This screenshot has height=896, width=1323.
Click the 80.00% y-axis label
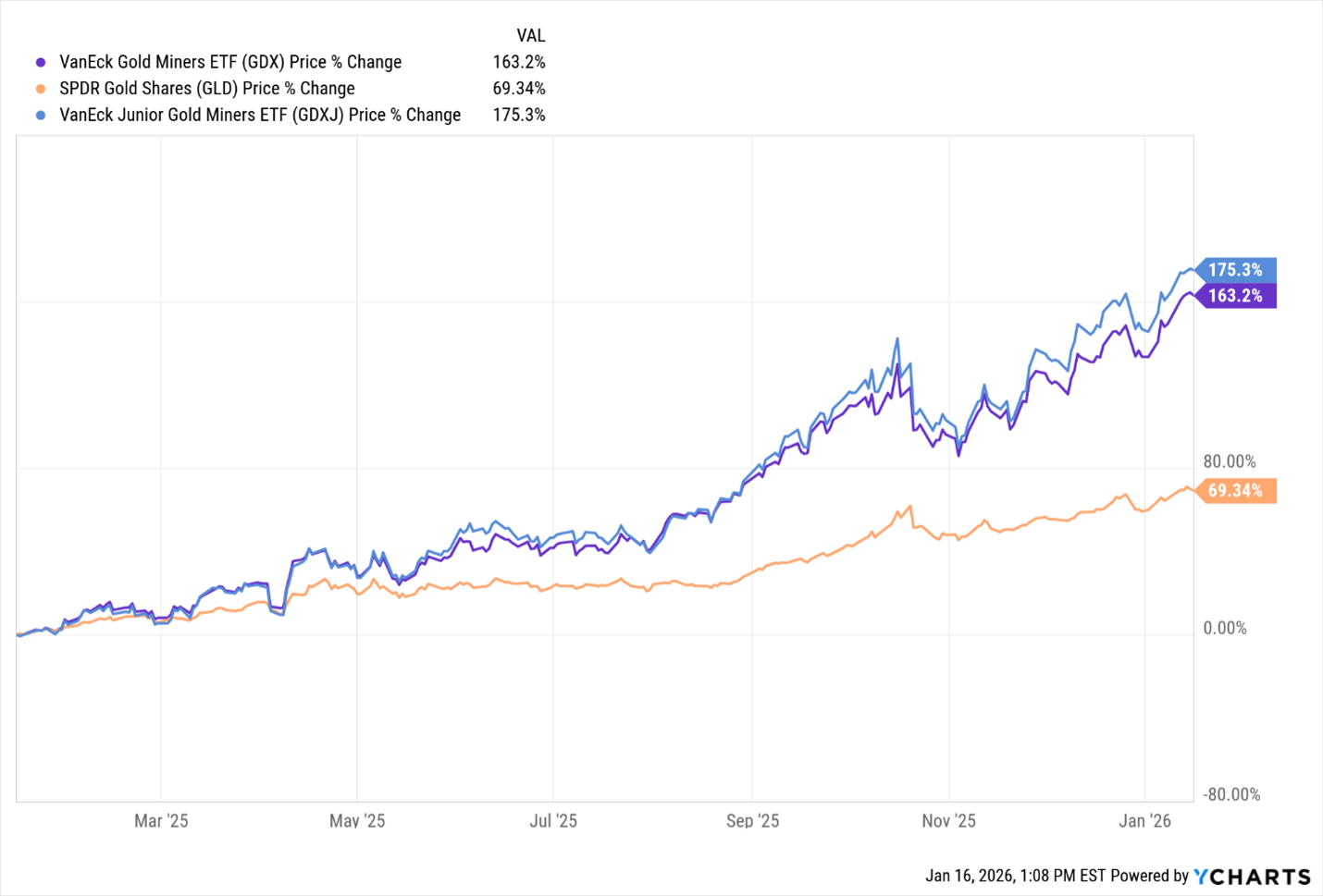(x=1230, y=462)
